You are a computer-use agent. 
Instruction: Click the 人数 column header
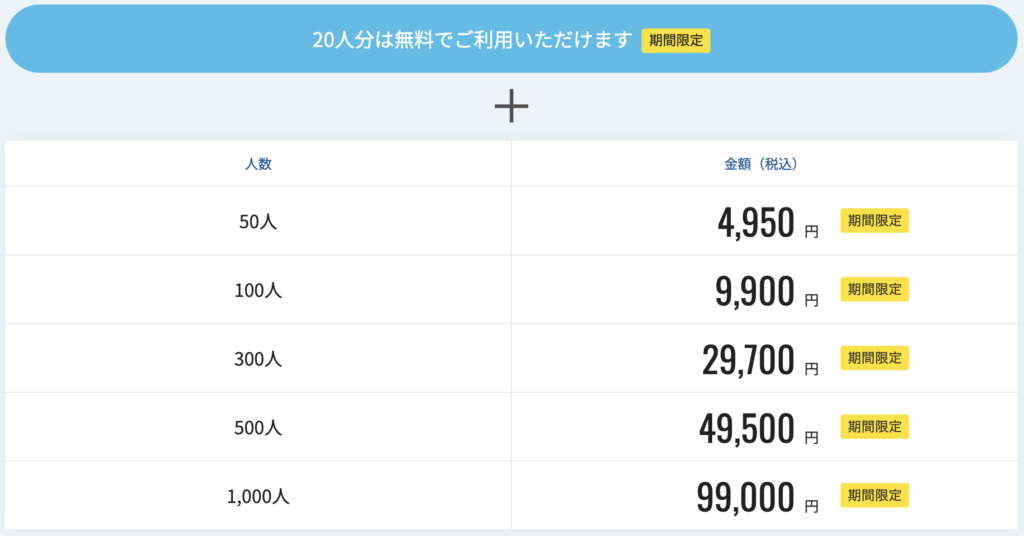(258, 164)
